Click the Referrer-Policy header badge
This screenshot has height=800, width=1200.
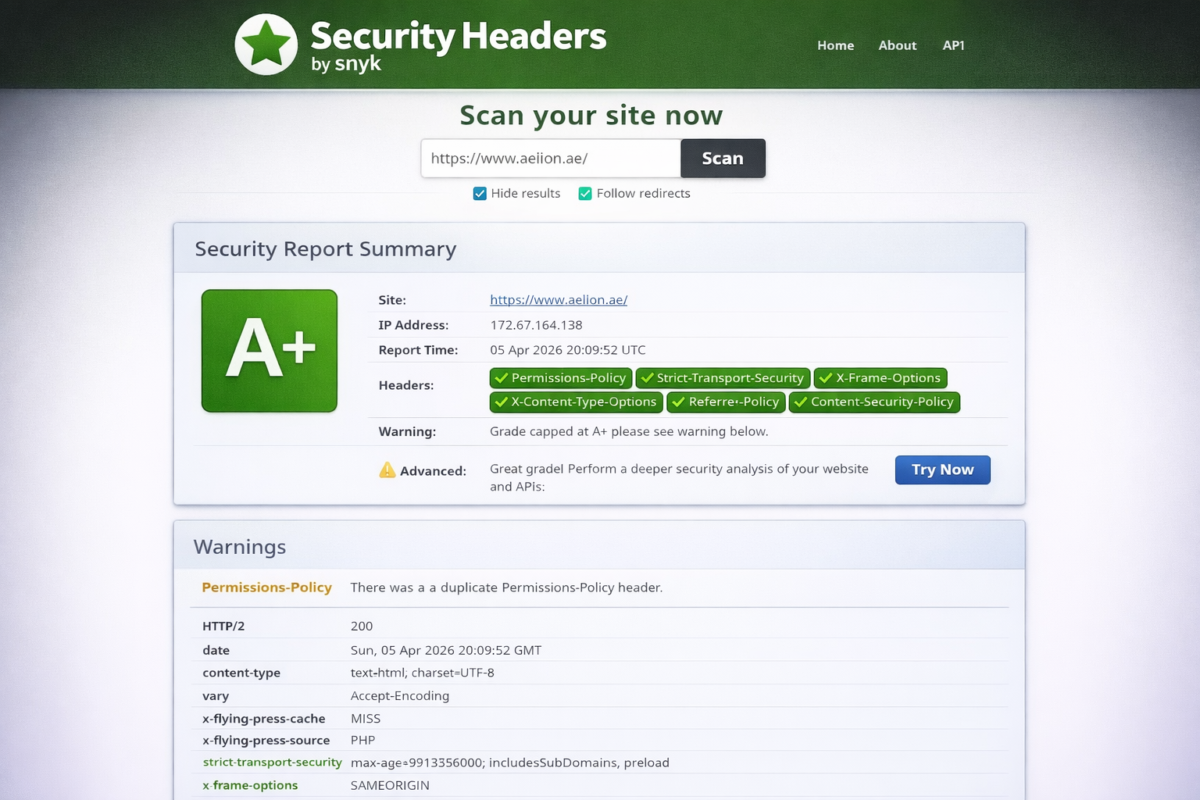click(x=725, y=402)
